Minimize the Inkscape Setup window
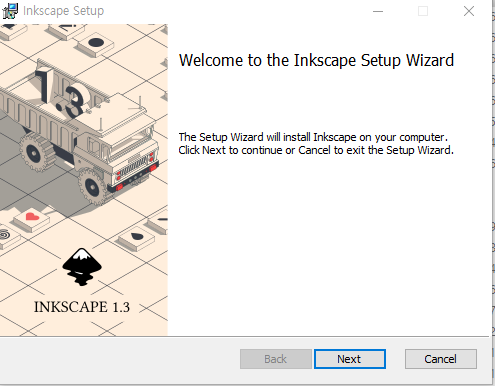The height and width of the screenshot is (386, 495). (378, 11)
